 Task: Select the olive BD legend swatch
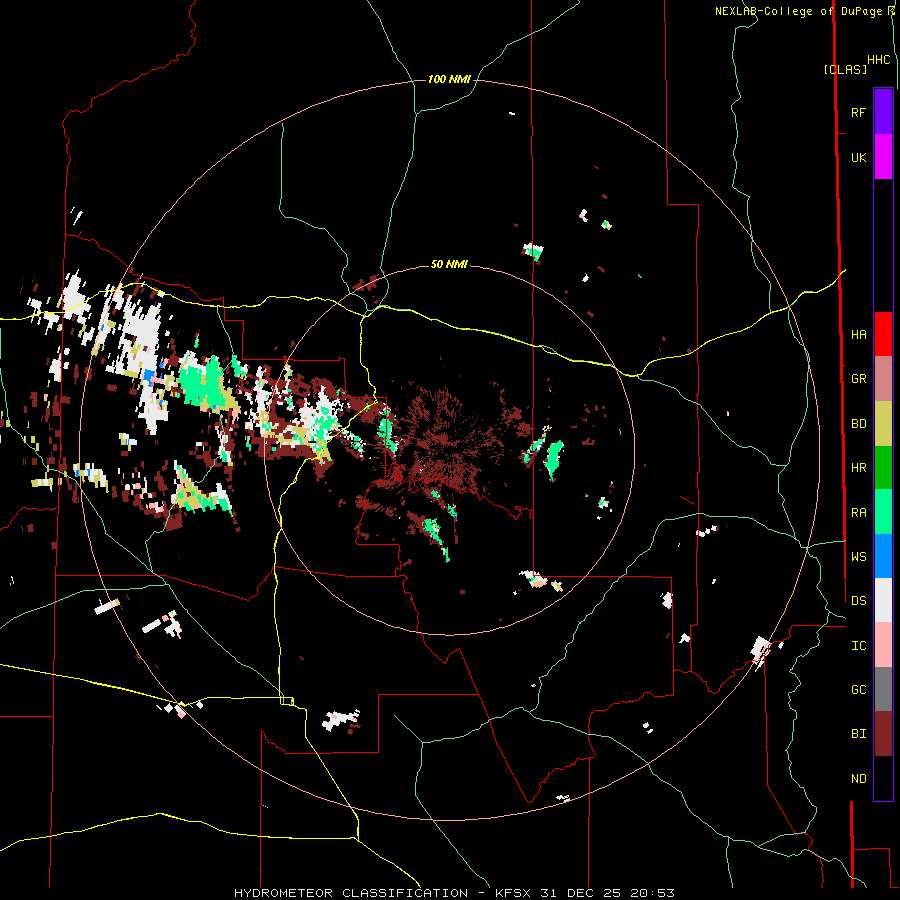(883, 424)
